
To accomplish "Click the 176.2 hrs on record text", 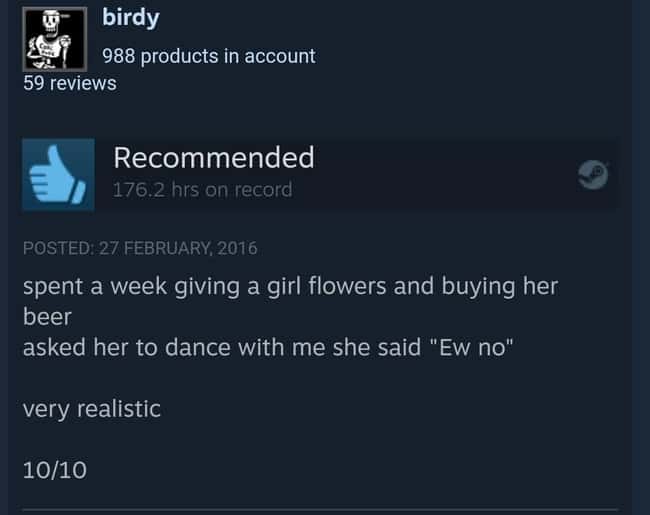I will click(x=202, y=190).
